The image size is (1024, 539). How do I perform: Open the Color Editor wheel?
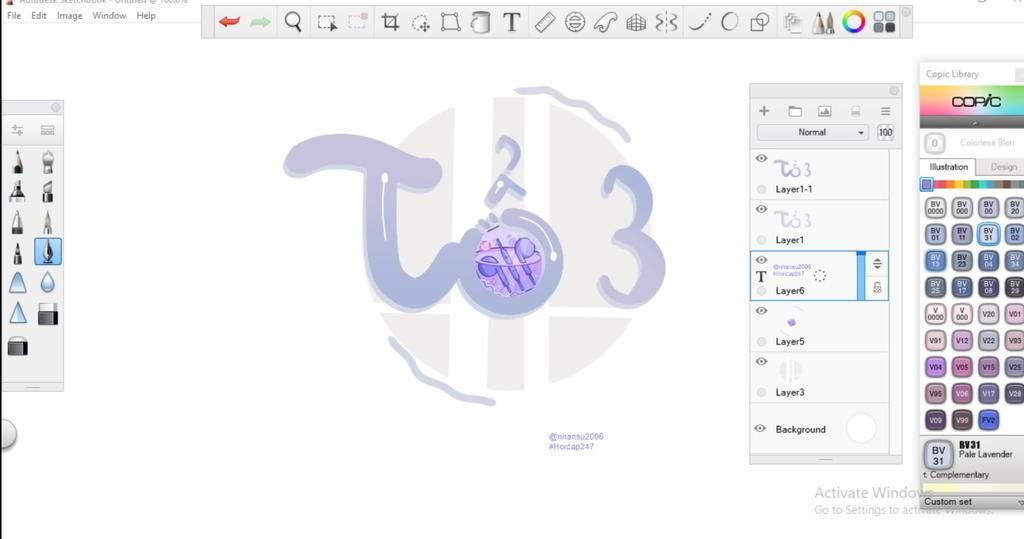click(854, 22)
